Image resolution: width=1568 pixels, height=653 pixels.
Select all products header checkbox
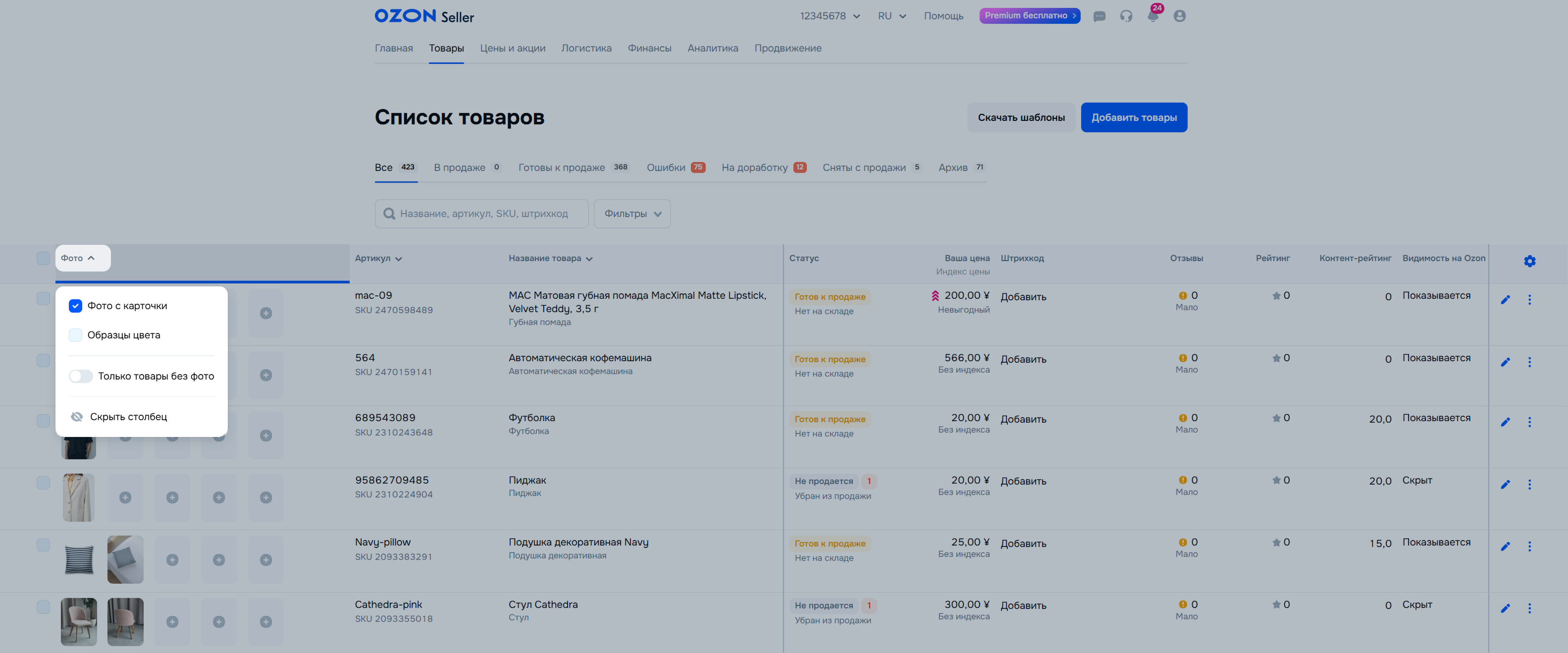[43, 258]
